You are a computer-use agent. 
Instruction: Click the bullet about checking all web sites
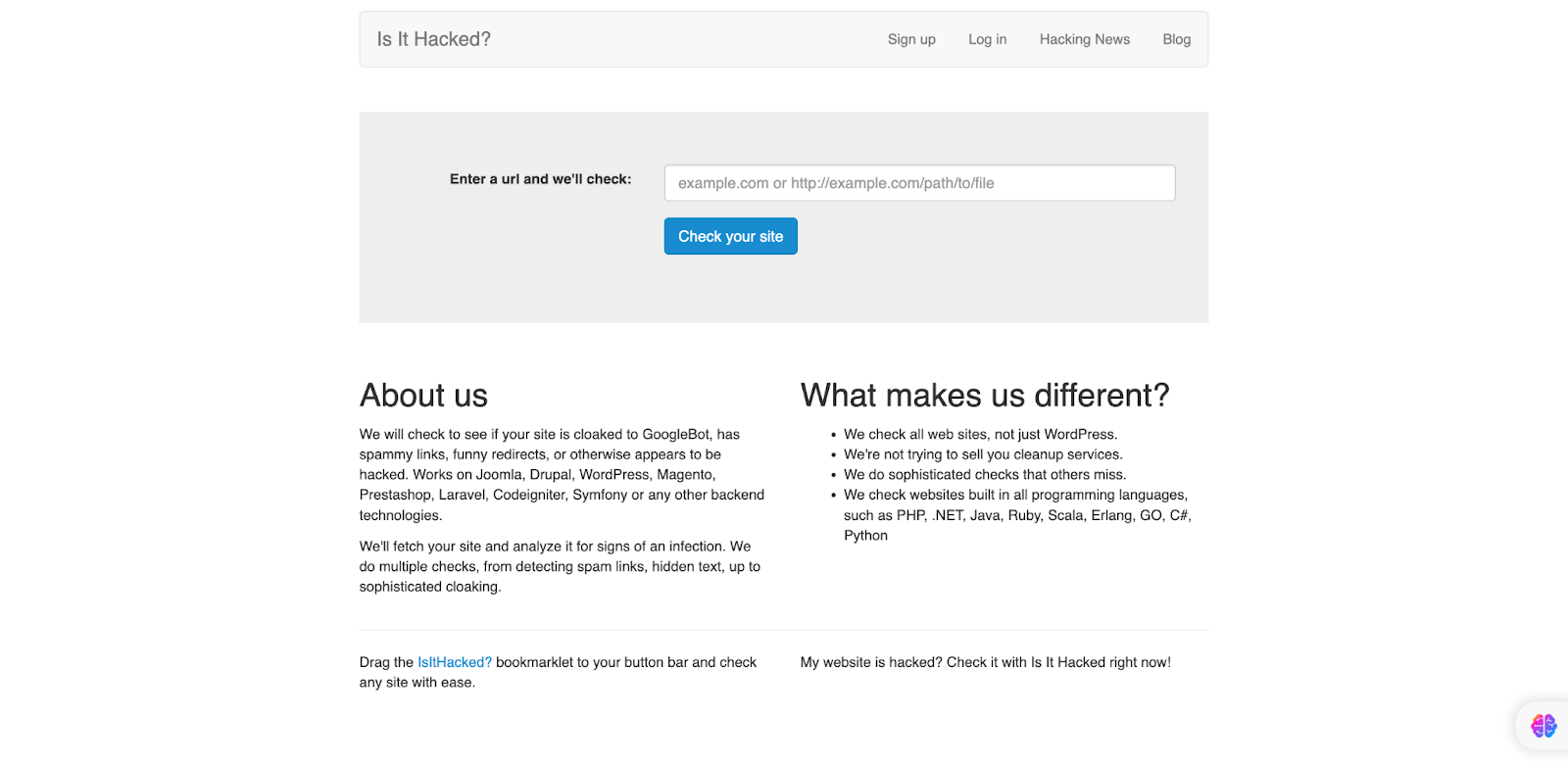click(x=980, y=434)
